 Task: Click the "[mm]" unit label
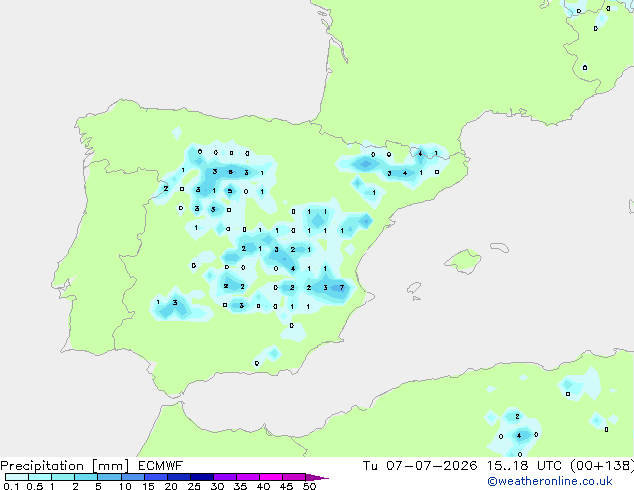point(110,466)
